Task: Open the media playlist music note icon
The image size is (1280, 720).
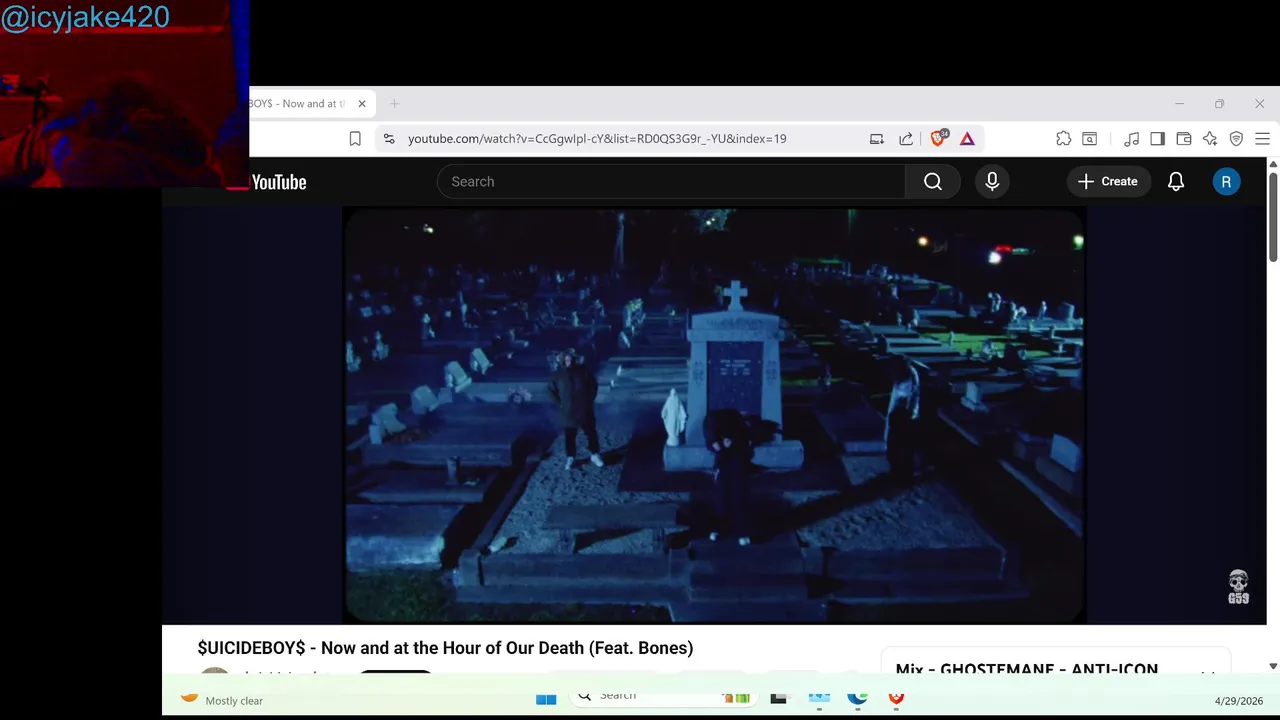Action: pos(1131,139)
